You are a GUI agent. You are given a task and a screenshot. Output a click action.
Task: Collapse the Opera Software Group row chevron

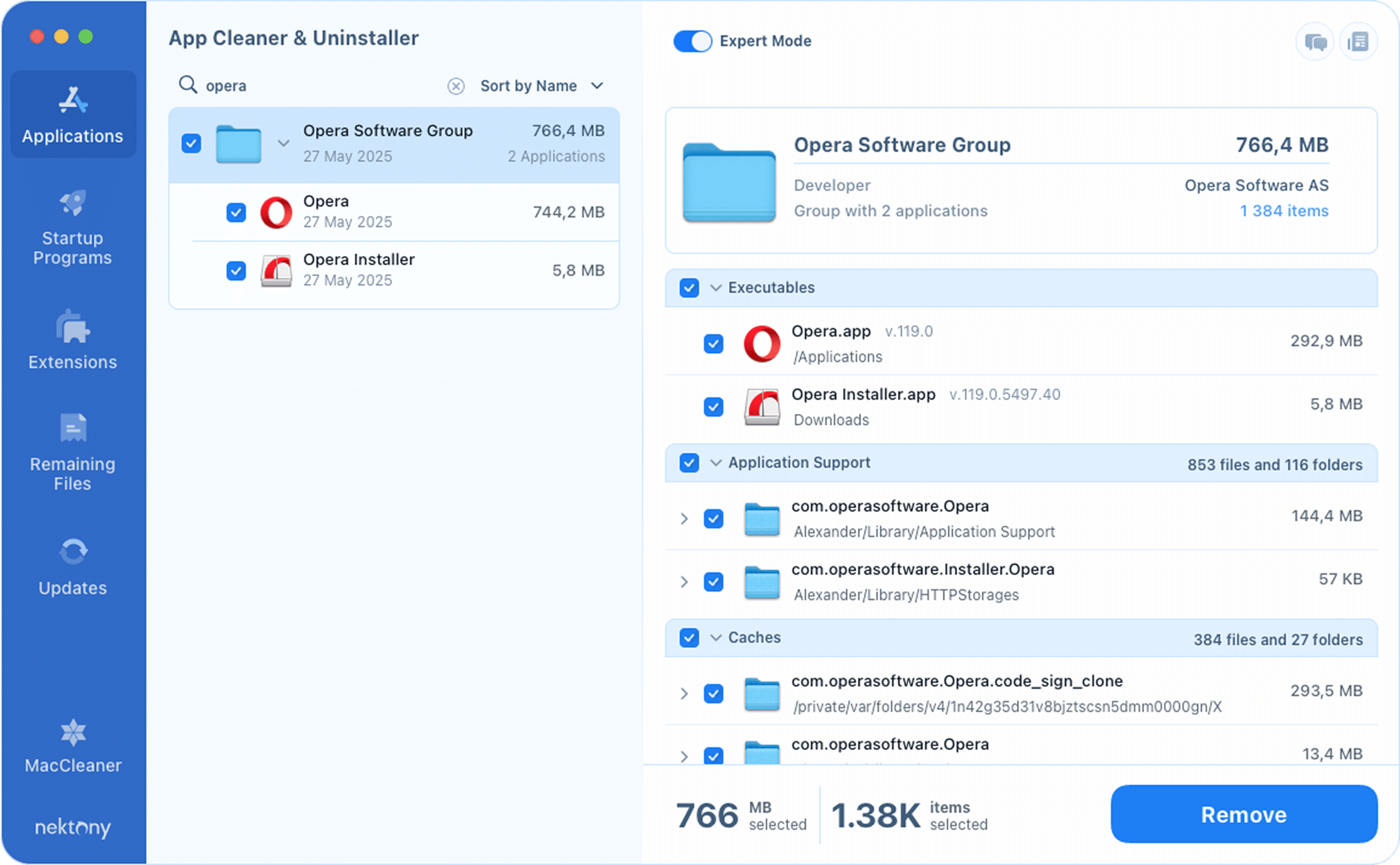pyautogui.click(x=283, y=144)
